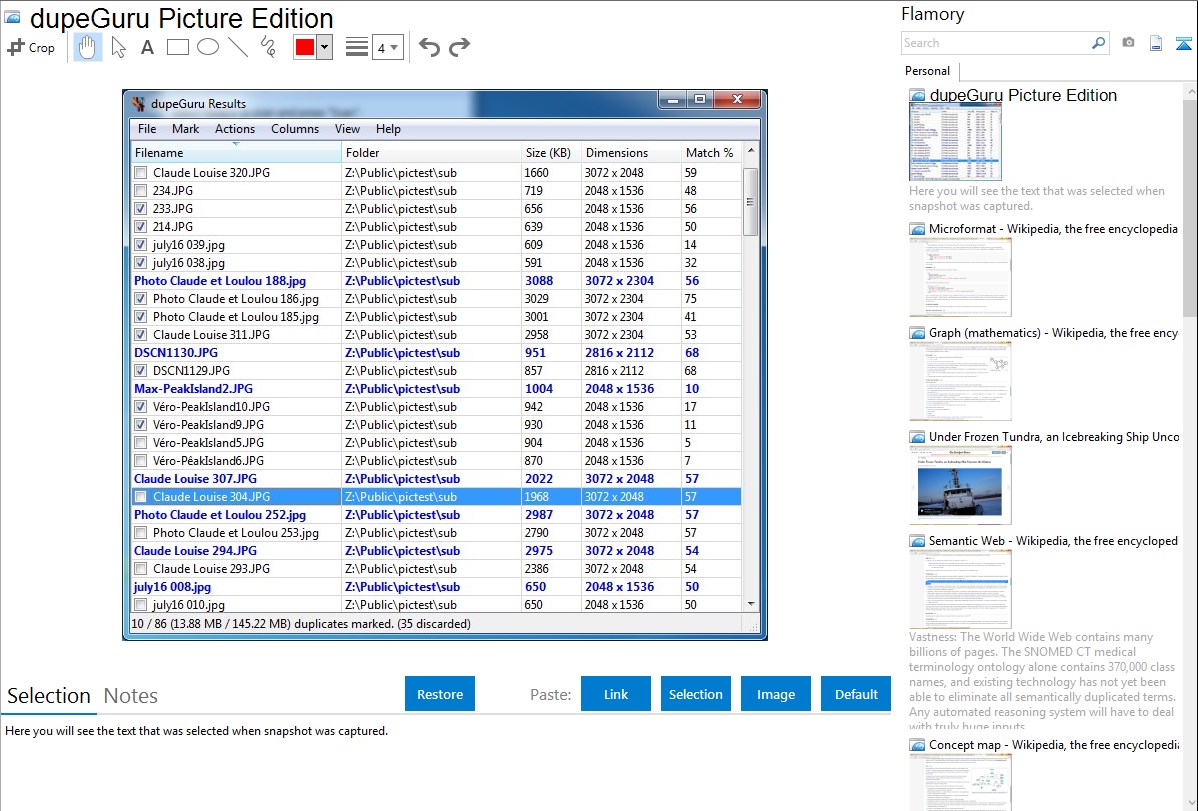1198x811 pixels.
Task: Open the color picker dropdown arrow
Action: 325,47
